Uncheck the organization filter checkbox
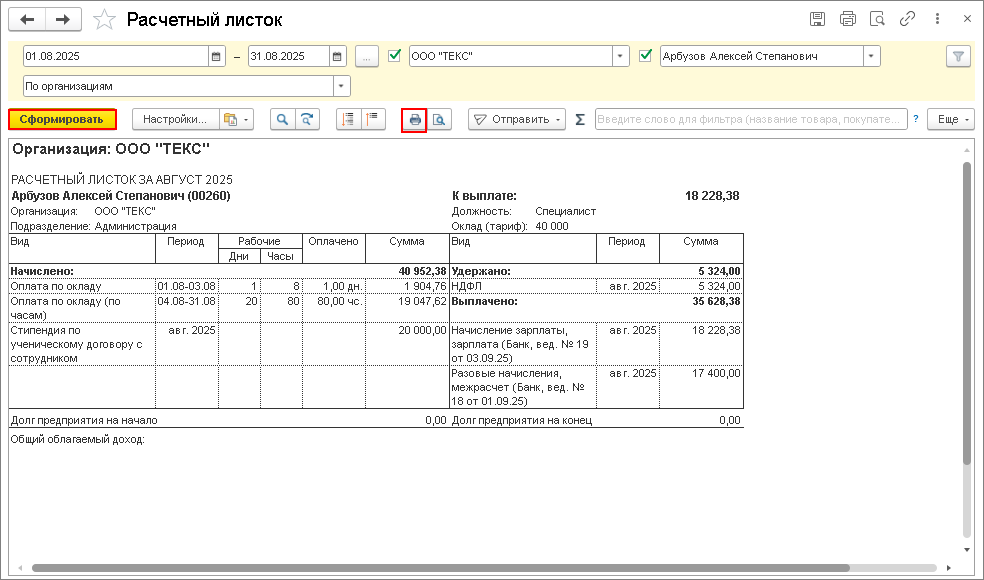Screen dimensions: 984x580 tap(395, 55)
